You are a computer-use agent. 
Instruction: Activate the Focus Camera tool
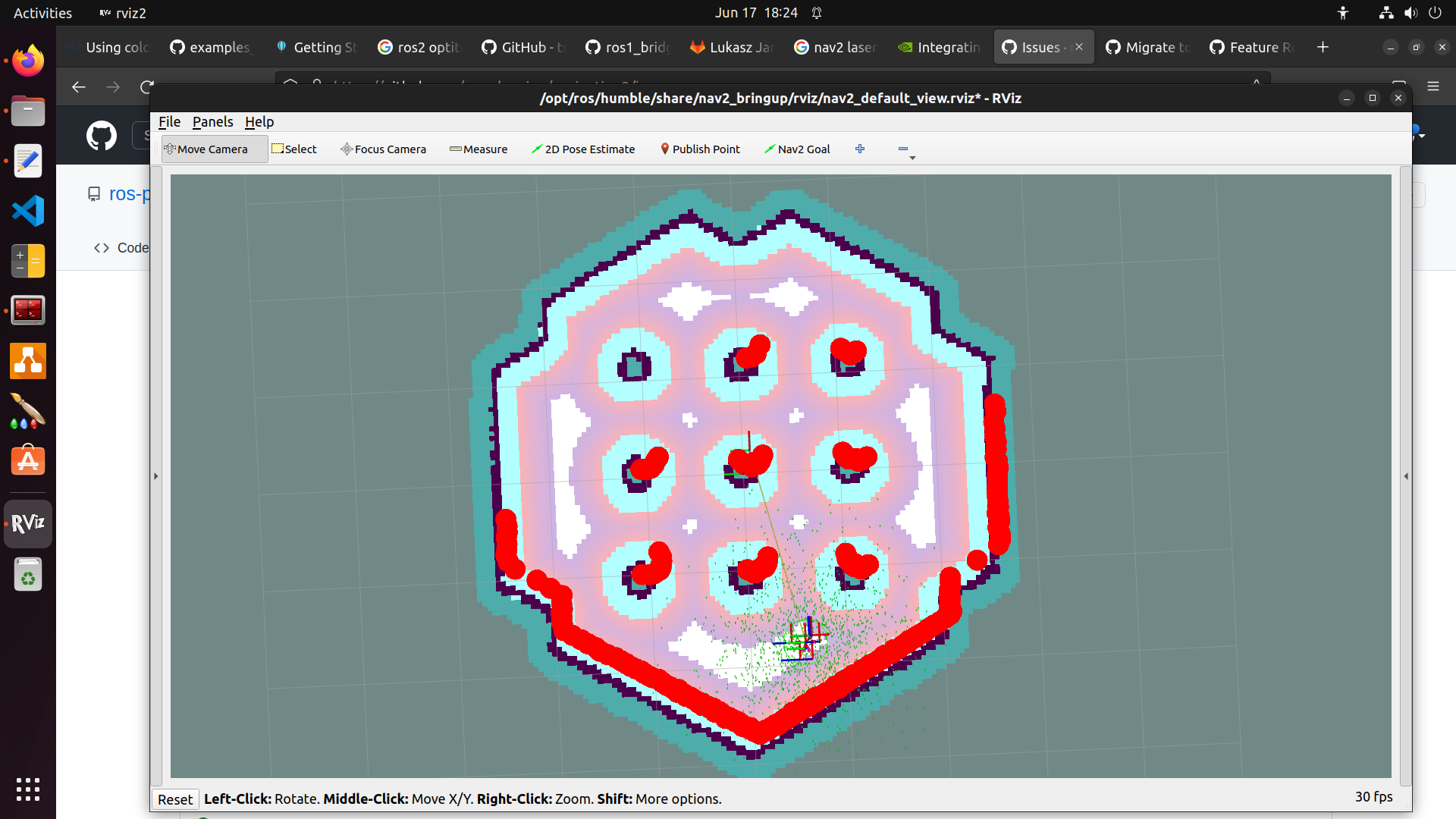pyautogui.click(x=383, y=149)
